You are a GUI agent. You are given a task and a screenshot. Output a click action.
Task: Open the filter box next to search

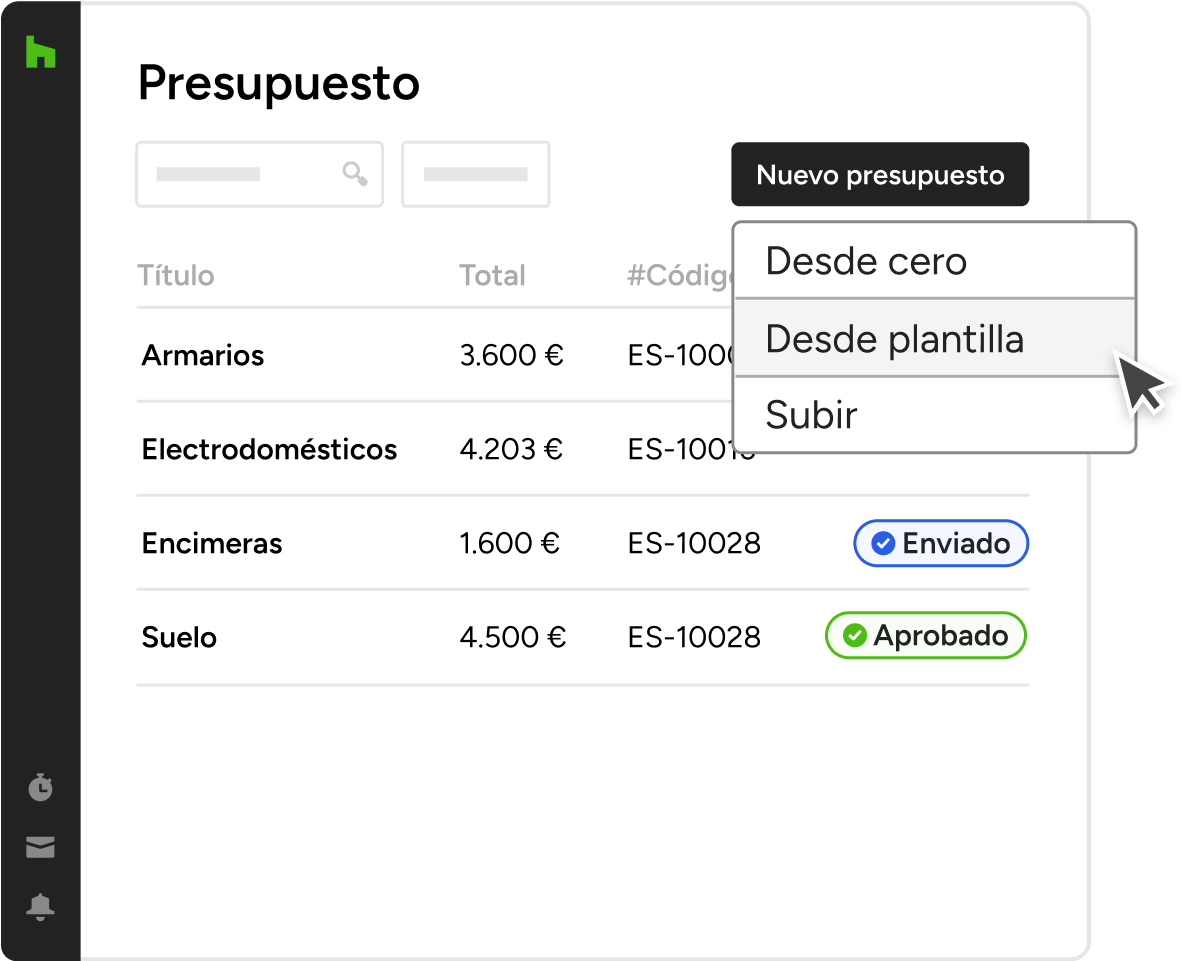pyautogui.click(x=475, y=174)
